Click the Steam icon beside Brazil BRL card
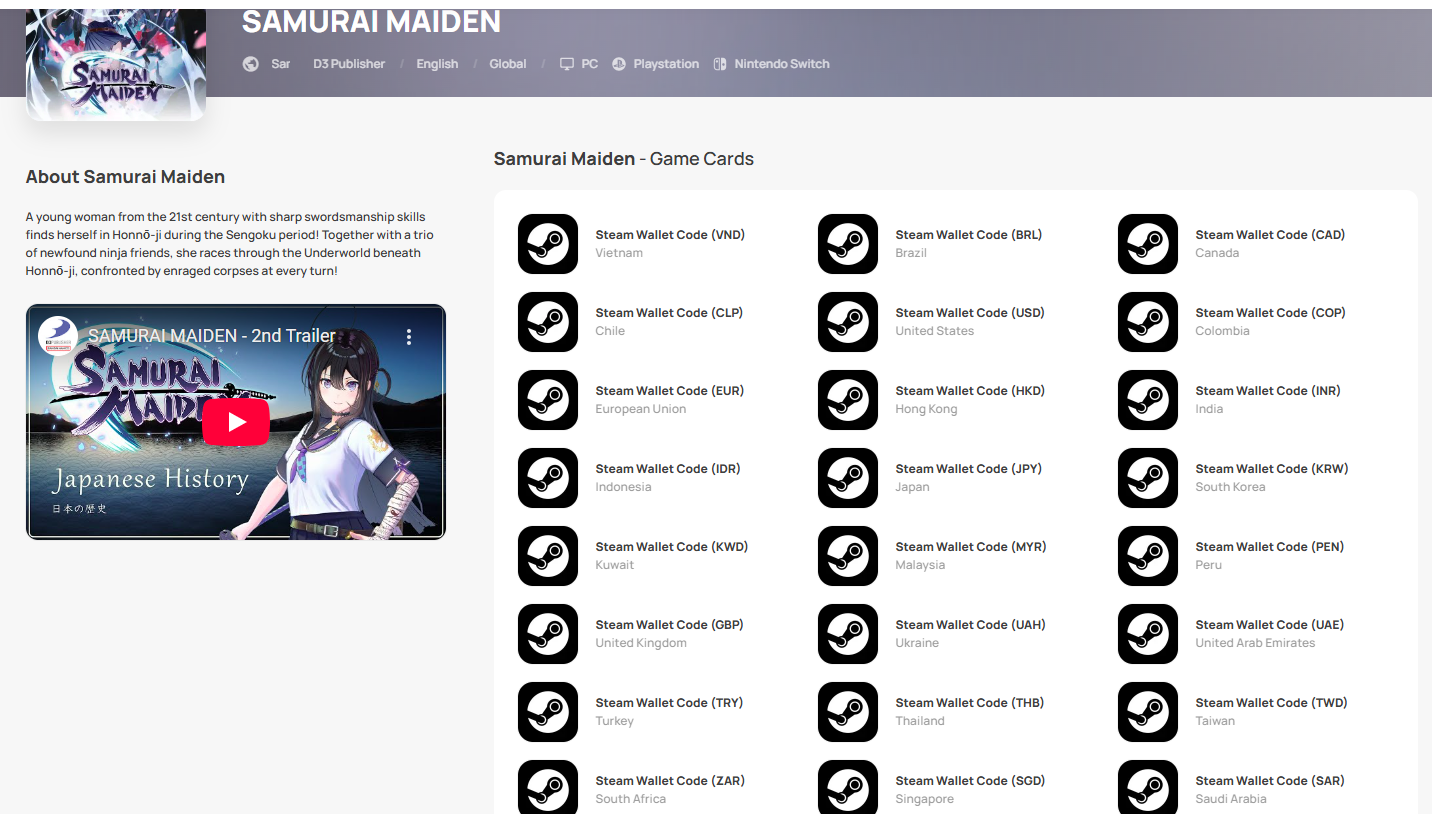 (848, 244)
